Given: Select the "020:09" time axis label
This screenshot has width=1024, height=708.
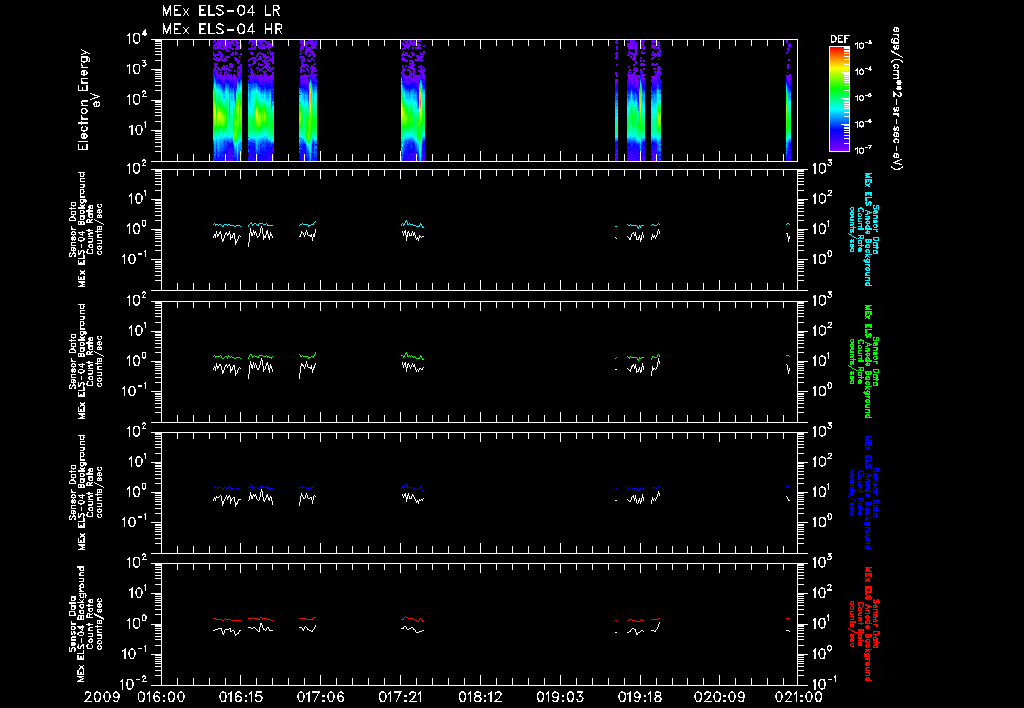Looking at the screenshot, I should click(719, 698).
